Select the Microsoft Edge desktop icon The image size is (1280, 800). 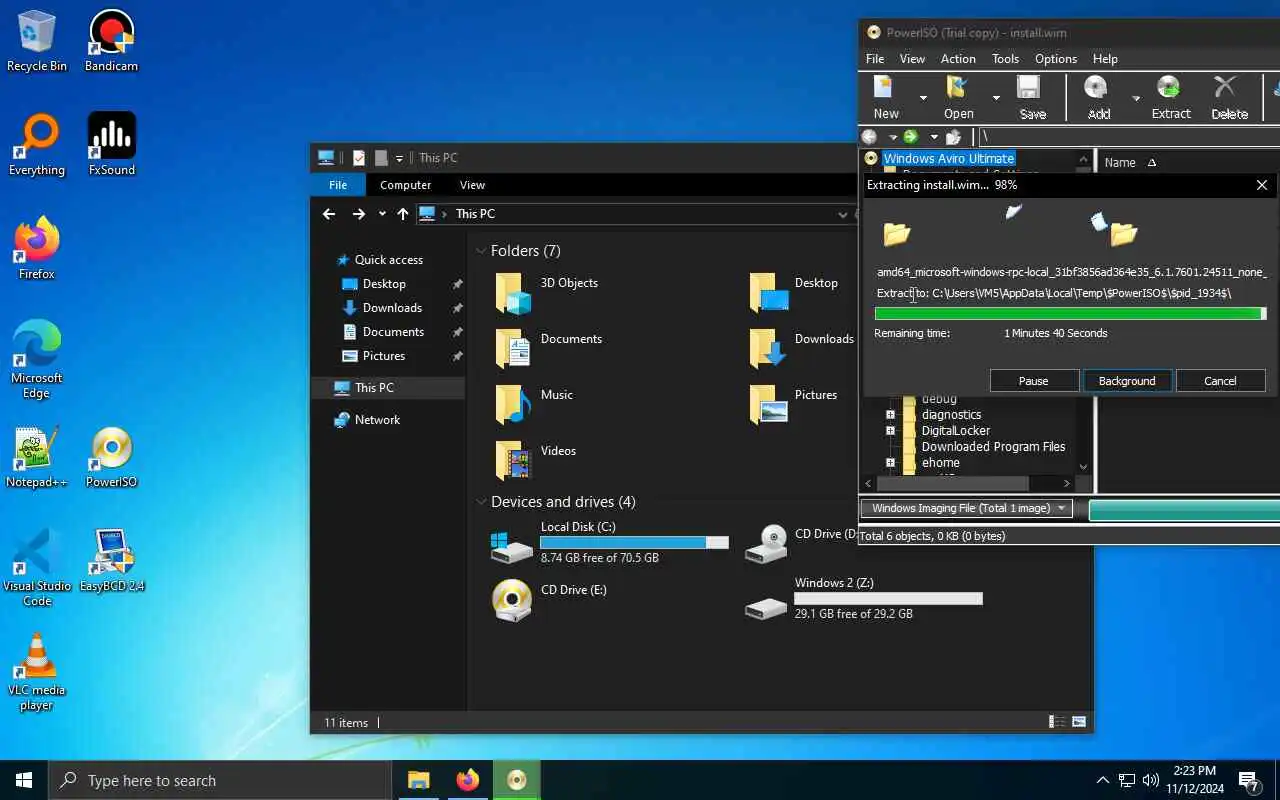point(37,360)
